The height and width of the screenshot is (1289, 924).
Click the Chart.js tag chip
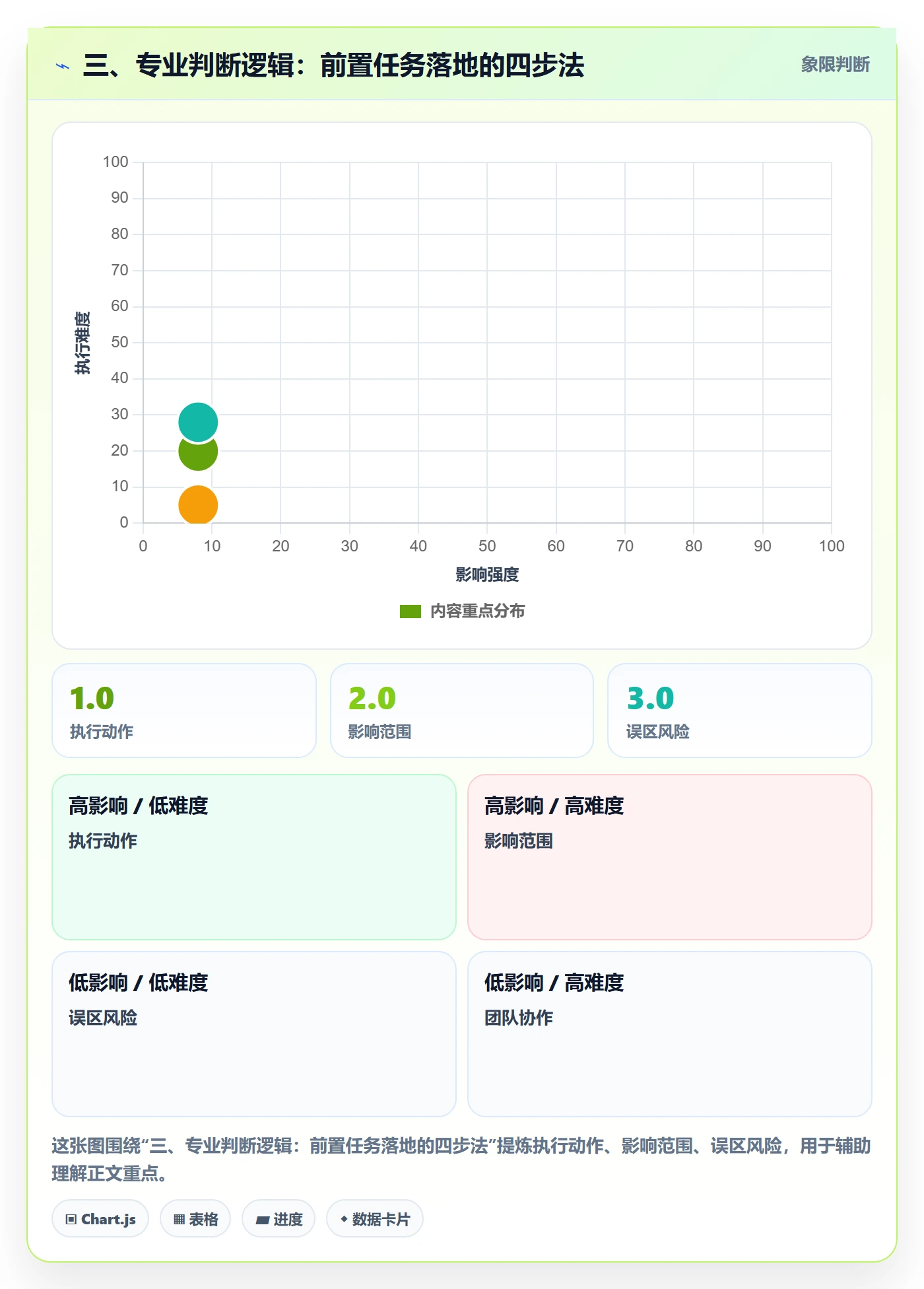click(100, 1219)
